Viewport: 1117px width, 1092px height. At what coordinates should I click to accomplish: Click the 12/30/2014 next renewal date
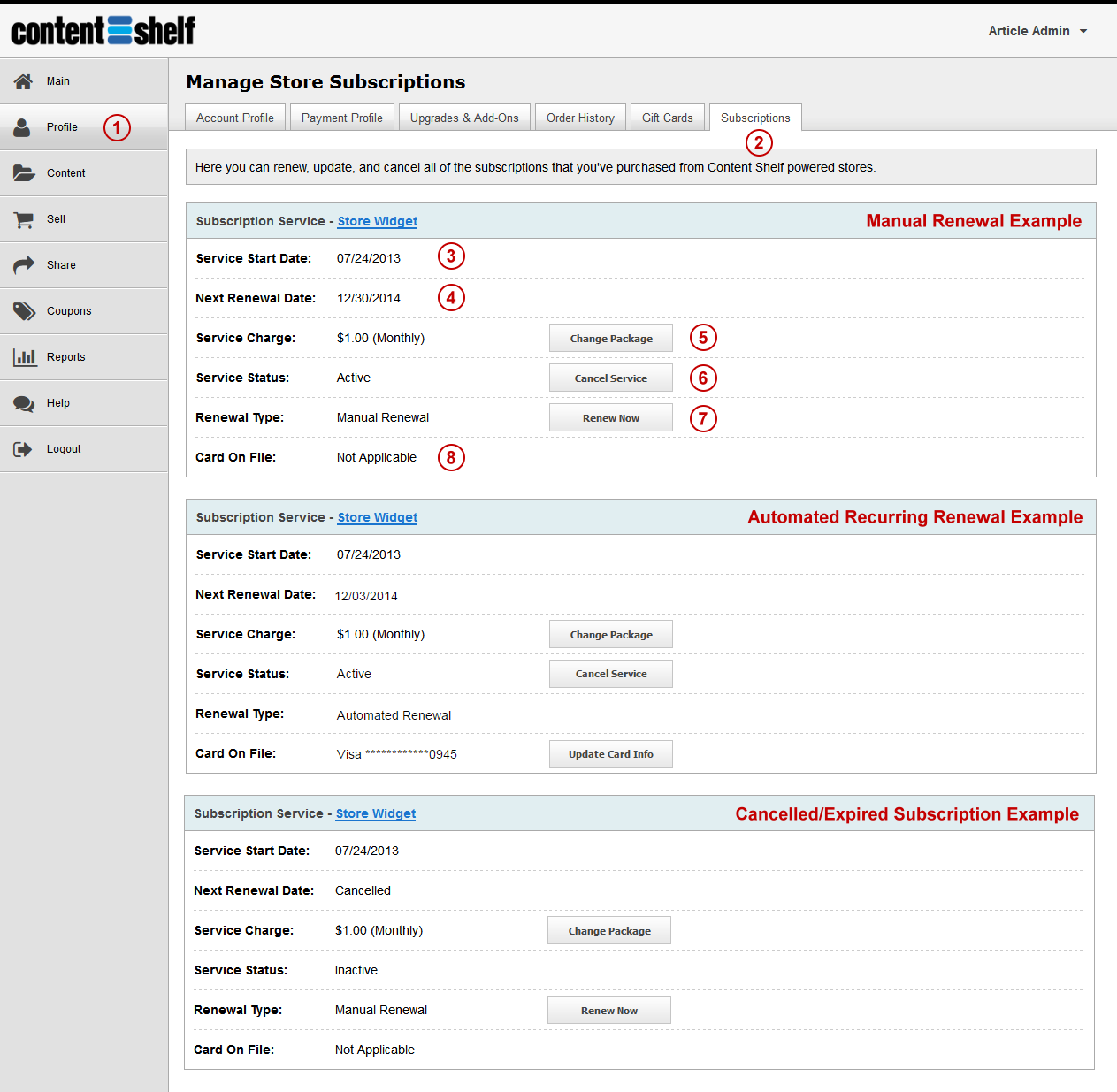click(369, 298)
